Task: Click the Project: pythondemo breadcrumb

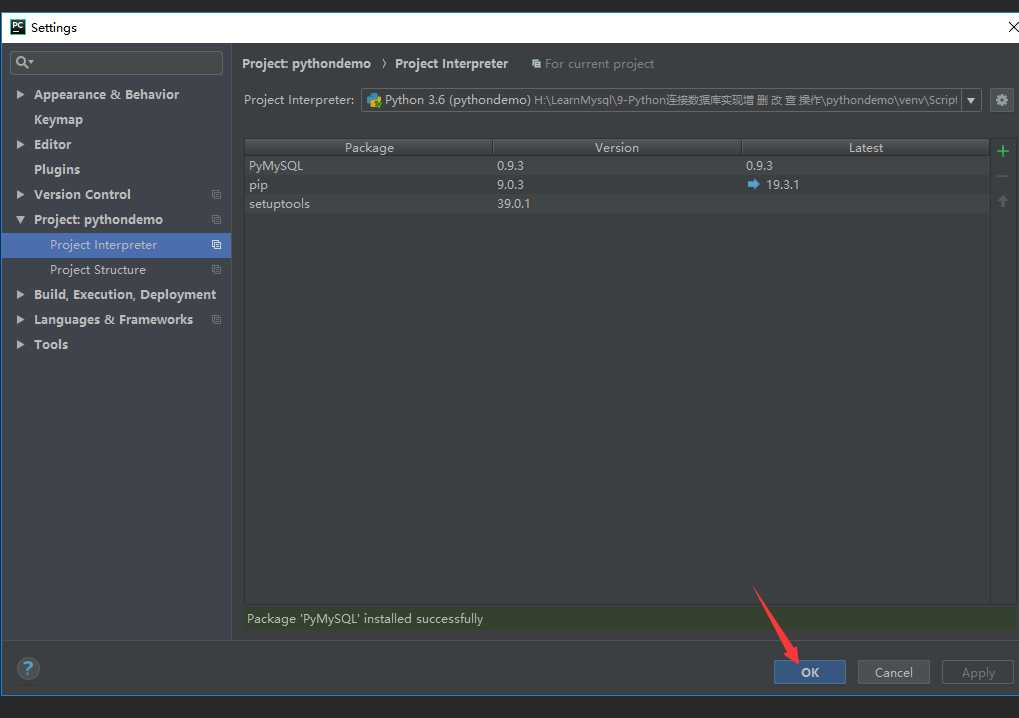Action: pyautogui.click(x=306, y=64)
